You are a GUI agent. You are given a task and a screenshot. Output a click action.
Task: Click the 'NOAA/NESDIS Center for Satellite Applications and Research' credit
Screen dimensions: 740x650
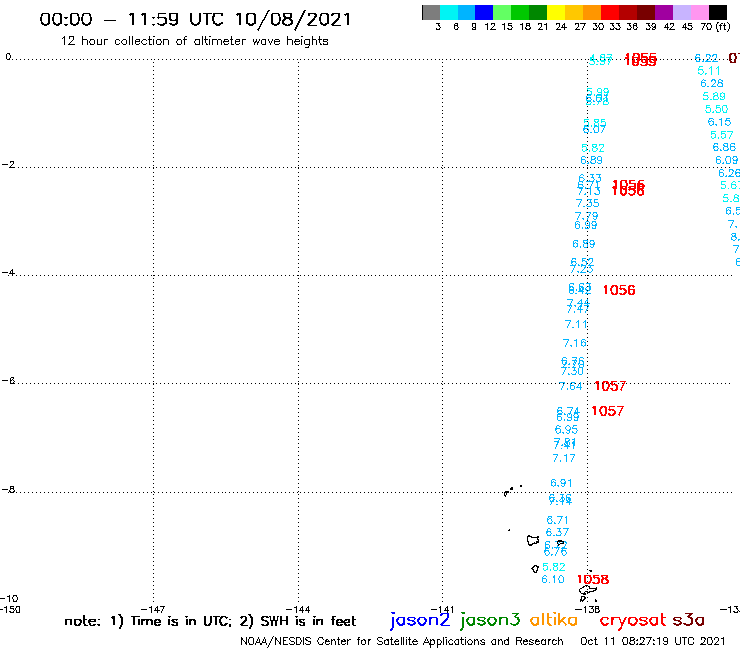[x=402, y=642]
